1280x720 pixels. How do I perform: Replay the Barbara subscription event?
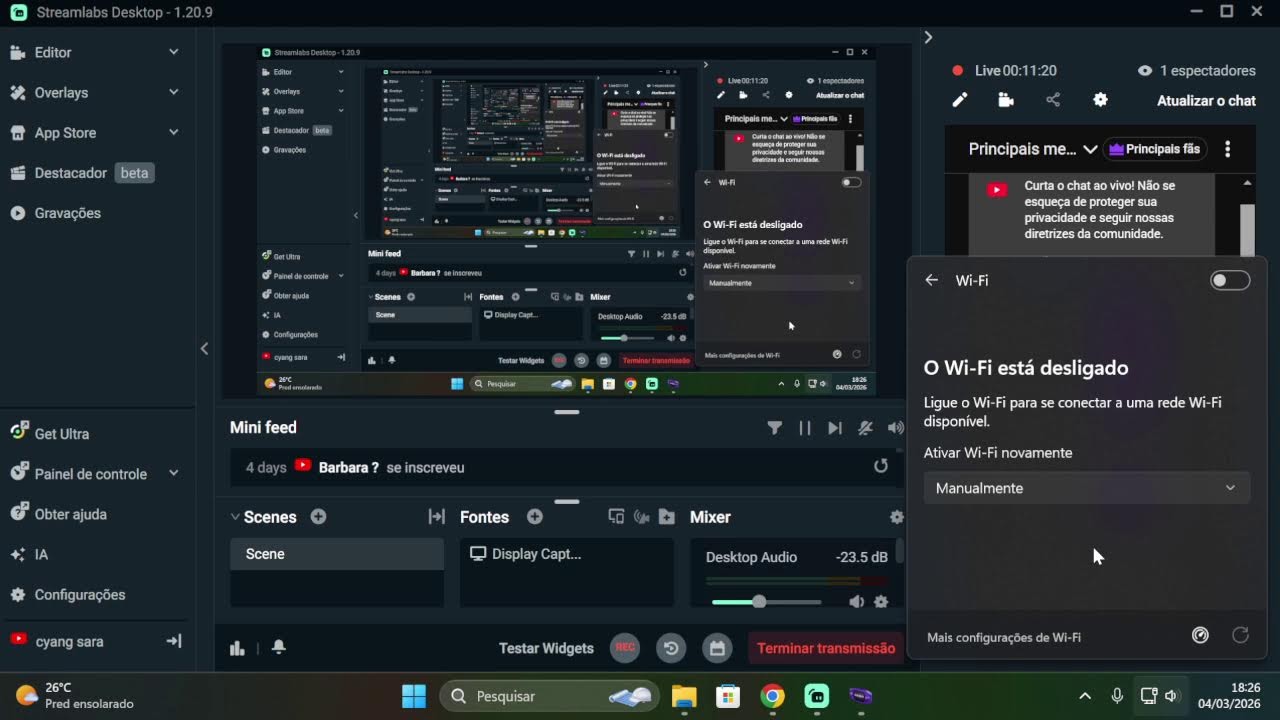[881, 466]
